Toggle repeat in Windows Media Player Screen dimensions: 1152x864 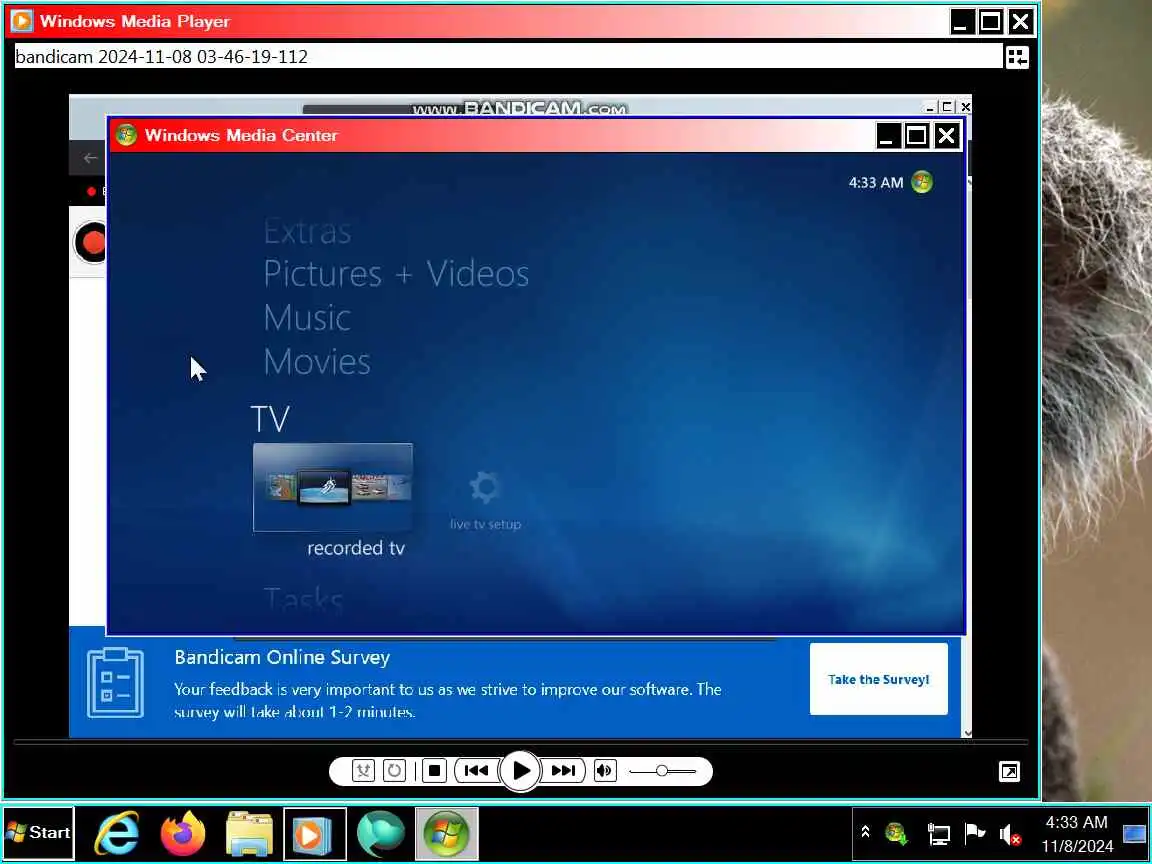[x=395, y=771]
